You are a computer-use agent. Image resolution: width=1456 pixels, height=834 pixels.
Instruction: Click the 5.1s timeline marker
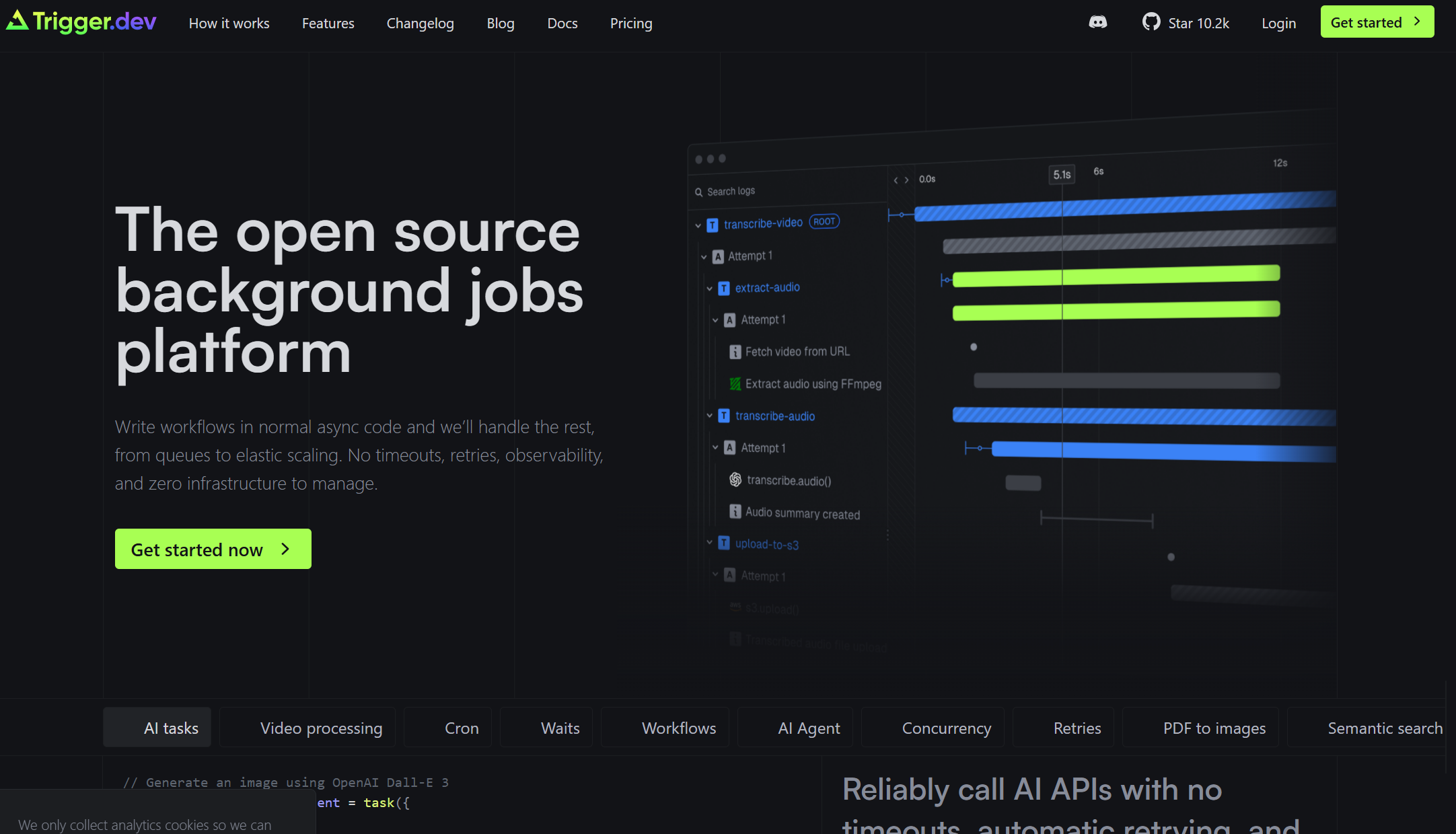[x=1062, y=174]
